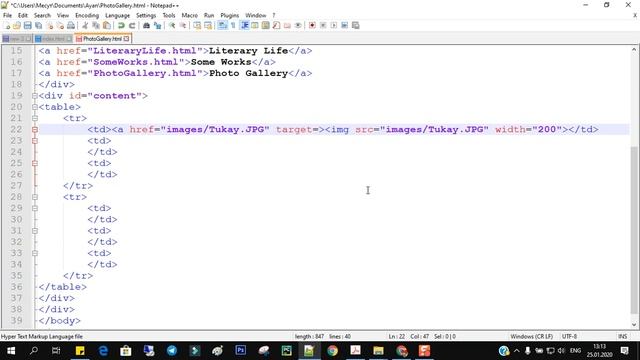Open a file using the Open icon
Viewport: 640px width, 360px height.
17,25
